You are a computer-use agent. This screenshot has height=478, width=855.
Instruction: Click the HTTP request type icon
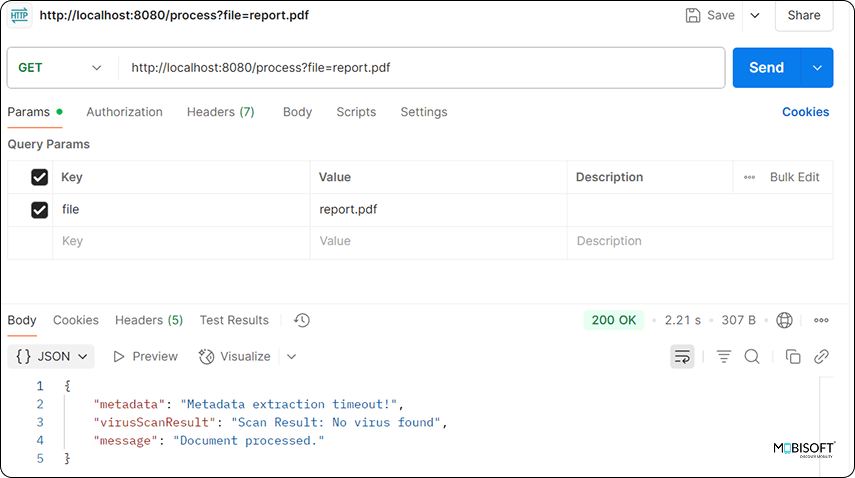point(19,15)
